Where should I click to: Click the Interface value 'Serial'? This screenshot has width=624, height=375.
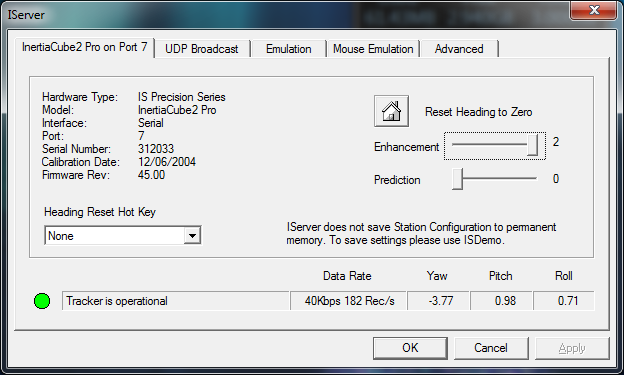coord(151,123)
